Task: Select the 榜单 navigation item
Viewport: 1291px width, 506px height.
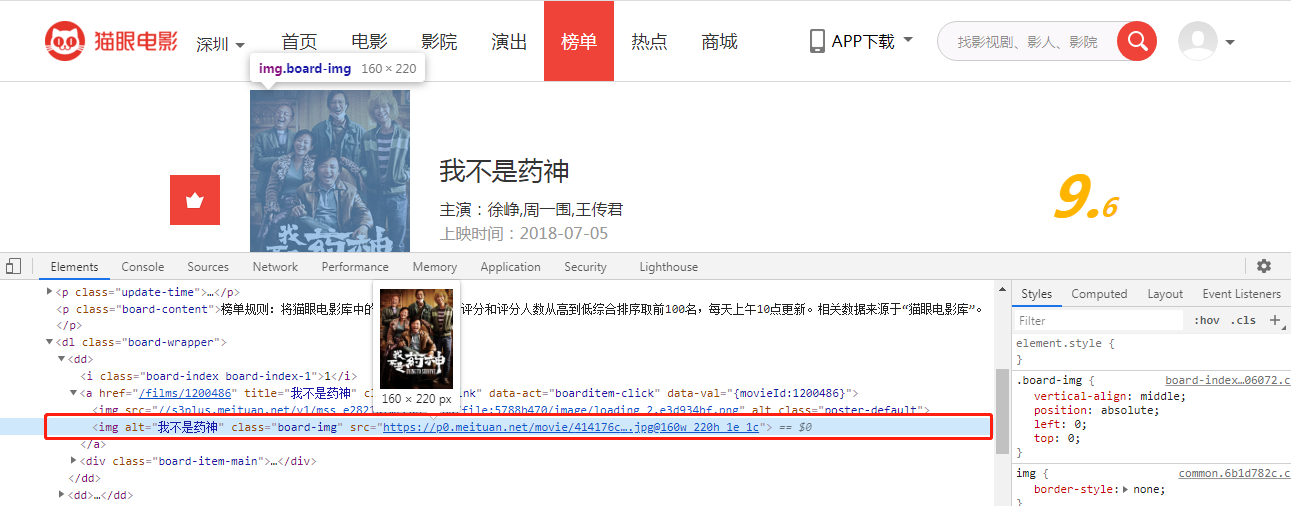Action: (x=579, y=41)
